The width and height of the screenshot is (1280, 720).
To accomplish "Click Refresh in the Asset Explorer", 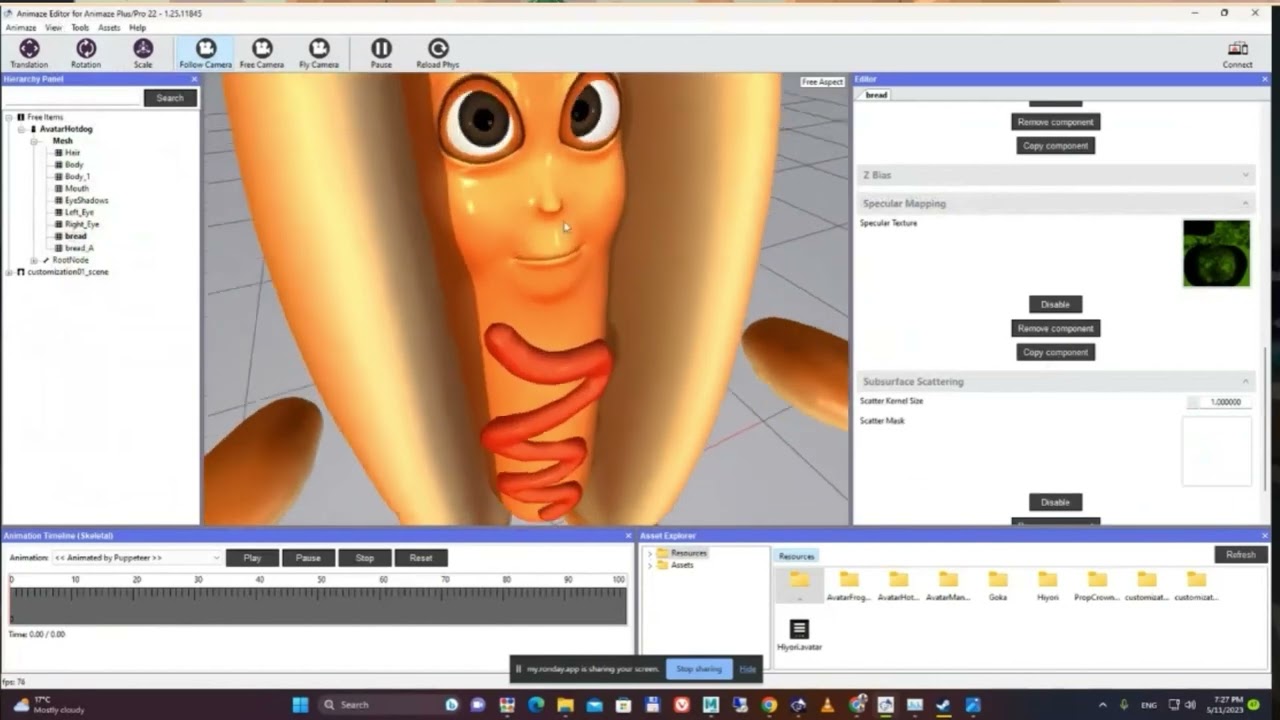I will [x=1241, y=555].
